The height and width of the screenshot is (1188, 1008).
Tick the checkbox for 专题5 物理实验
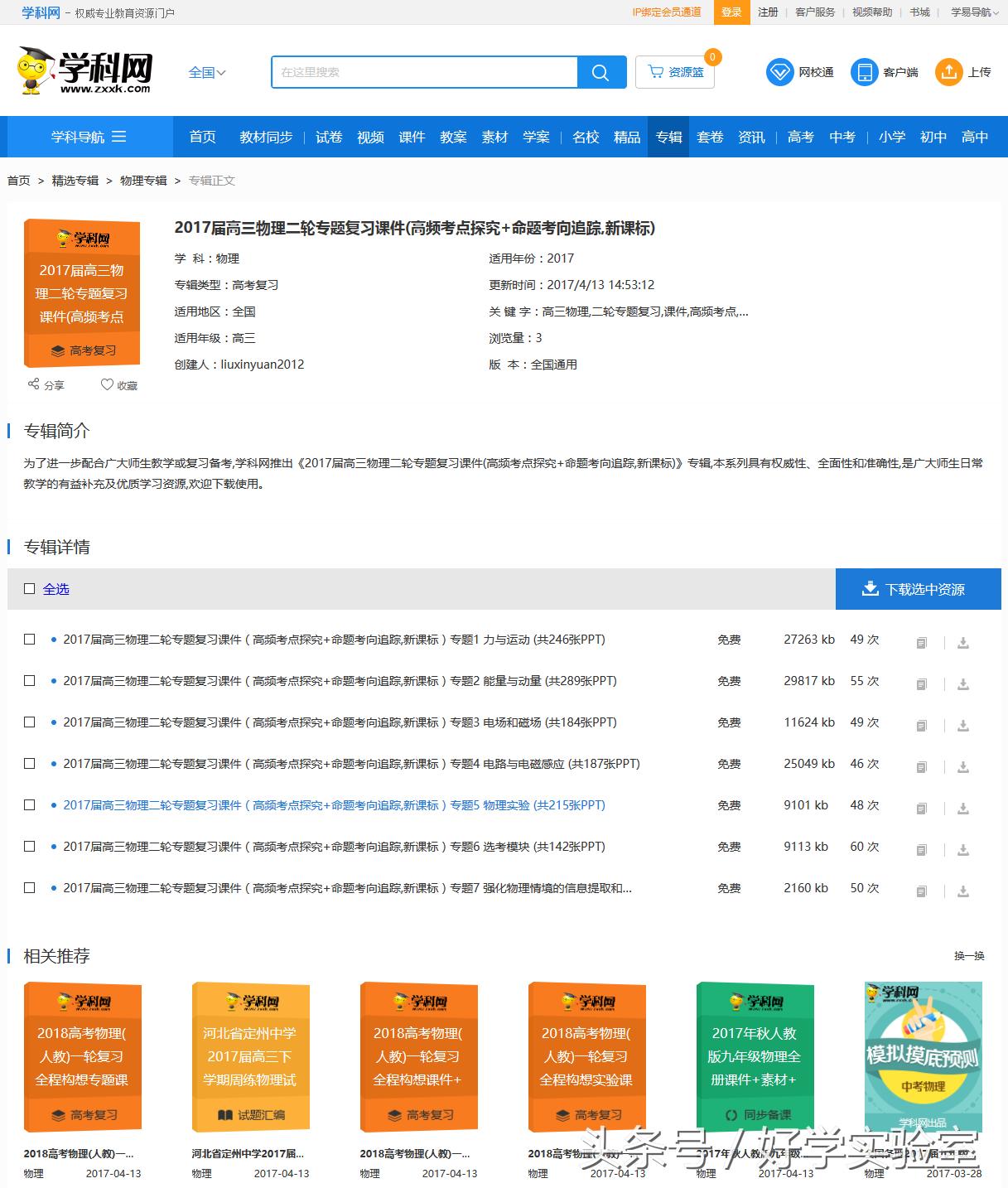point(30,804)
